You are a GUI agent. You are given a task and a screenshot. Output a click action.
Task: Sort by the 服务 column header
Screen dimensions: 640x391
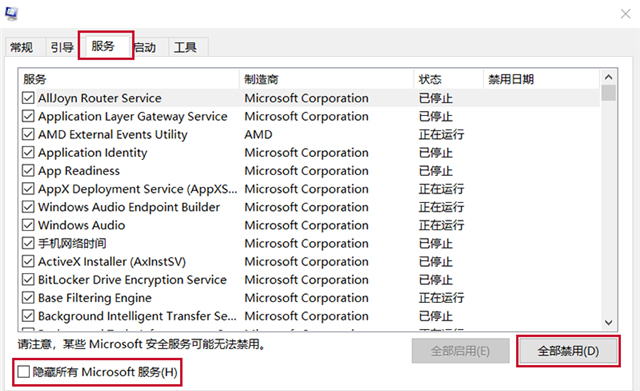tap(129, 79)
